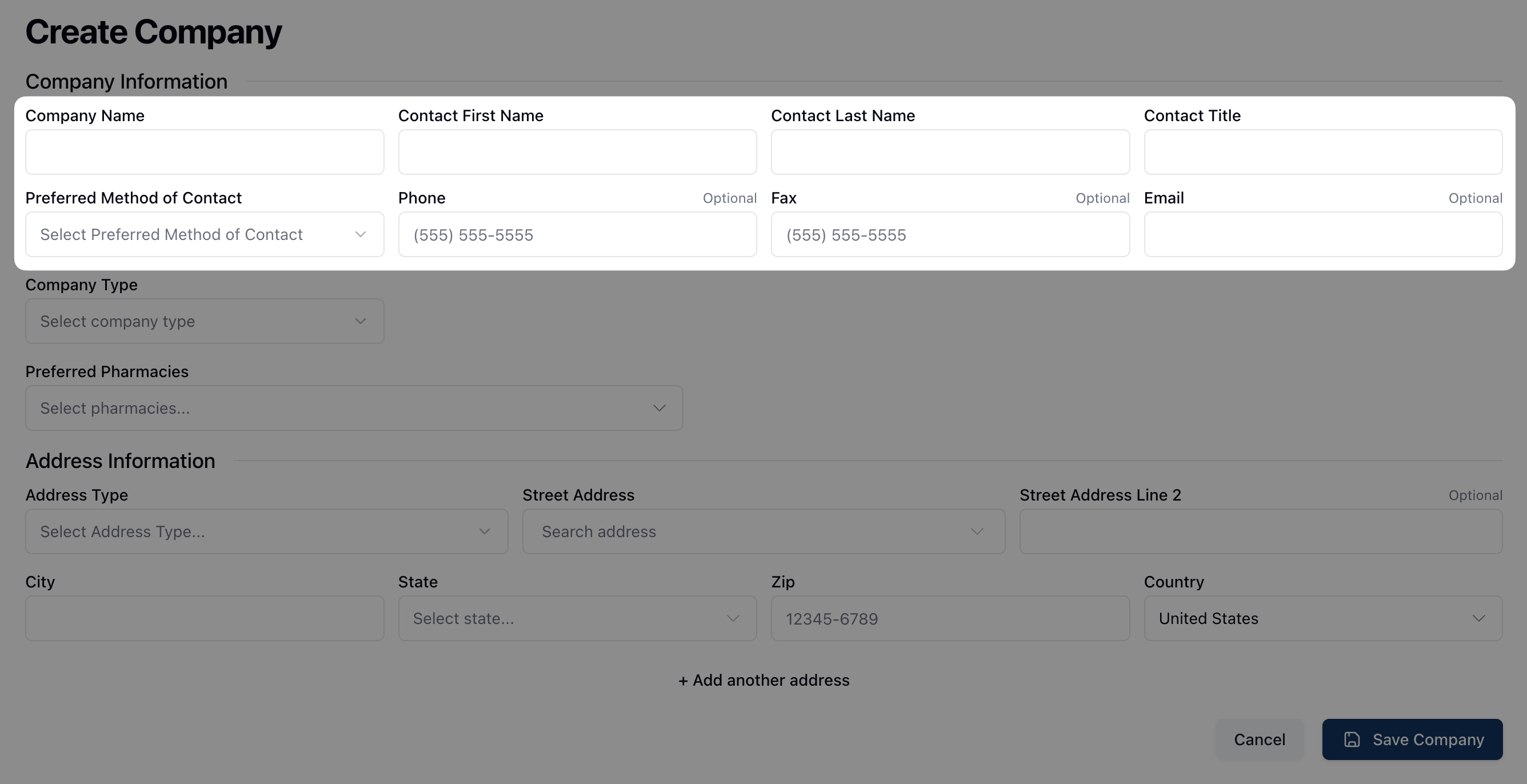Image resolution: width=1527 pixels, height=784 pixels.
Task: Click into the Email field
Action: coord(1322,235)
